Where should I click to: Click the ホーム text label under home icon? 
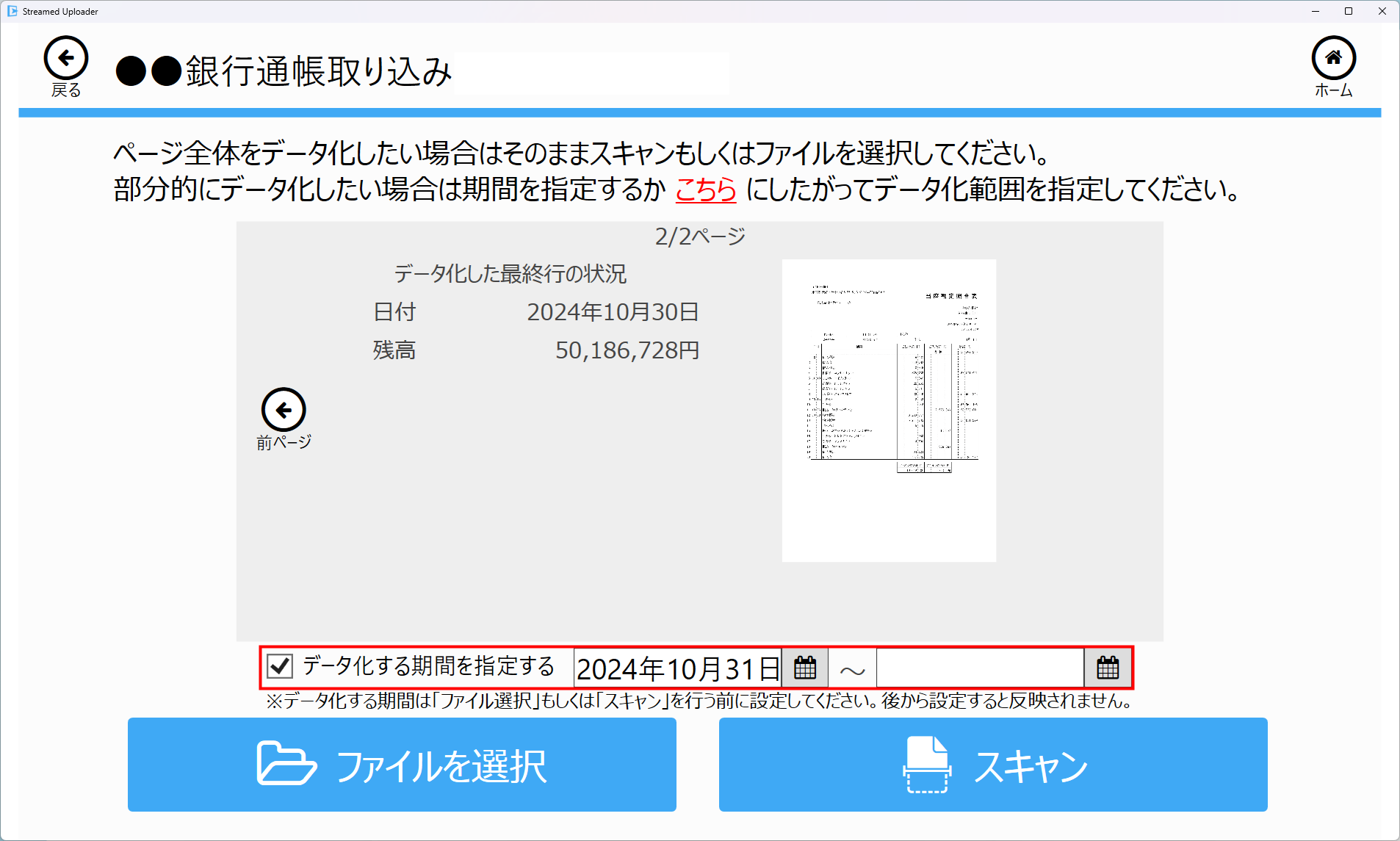1333,90
